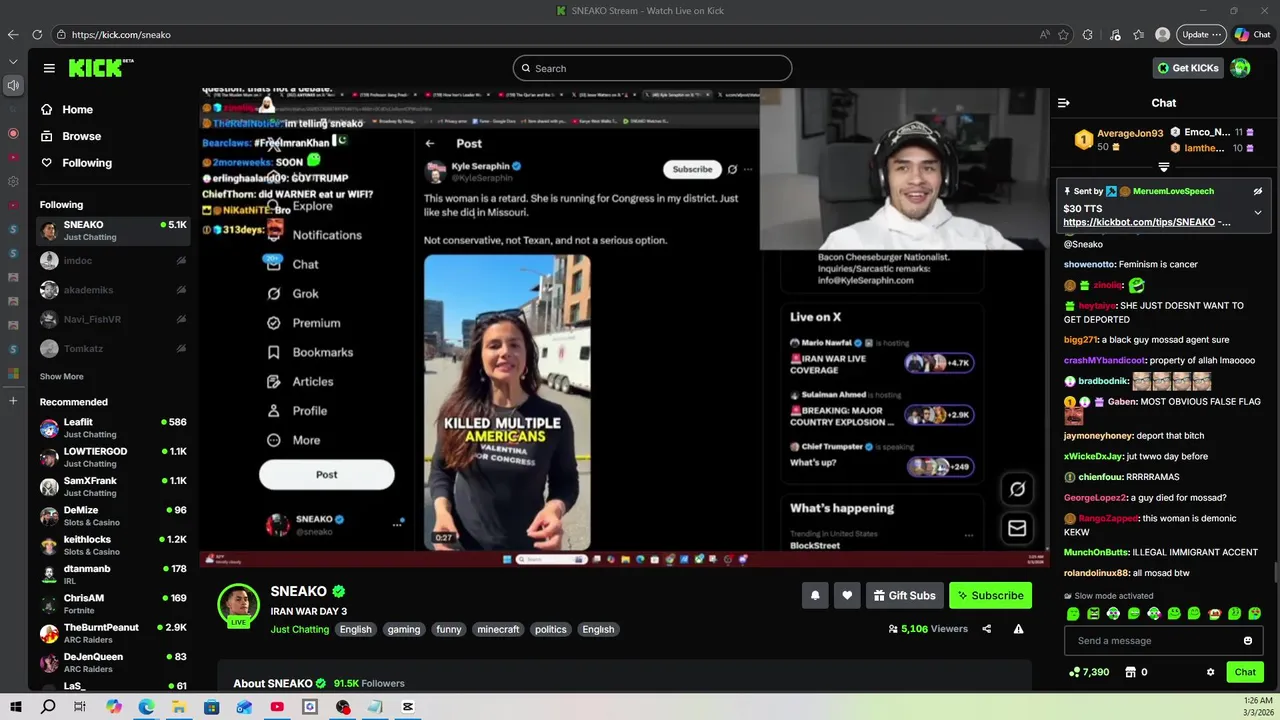Send message with green Chat button
The height and width of the screenshot is (720, 1280).
tap(1245, 672)
